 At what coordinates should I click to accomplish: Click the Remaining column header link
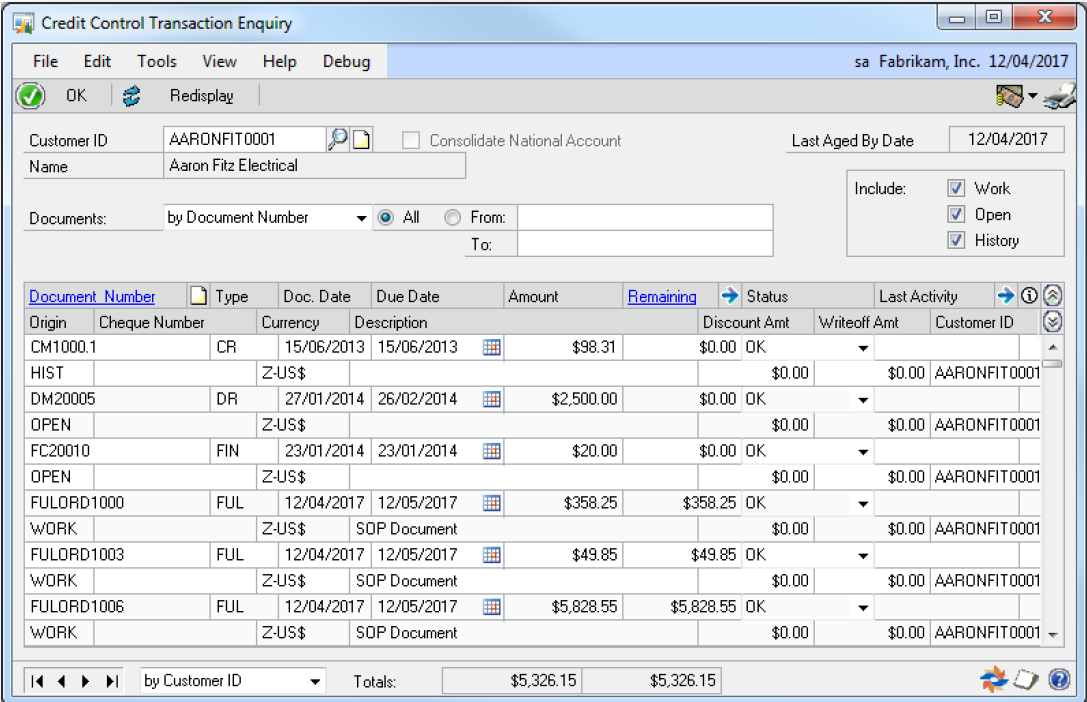click(662, 296)
